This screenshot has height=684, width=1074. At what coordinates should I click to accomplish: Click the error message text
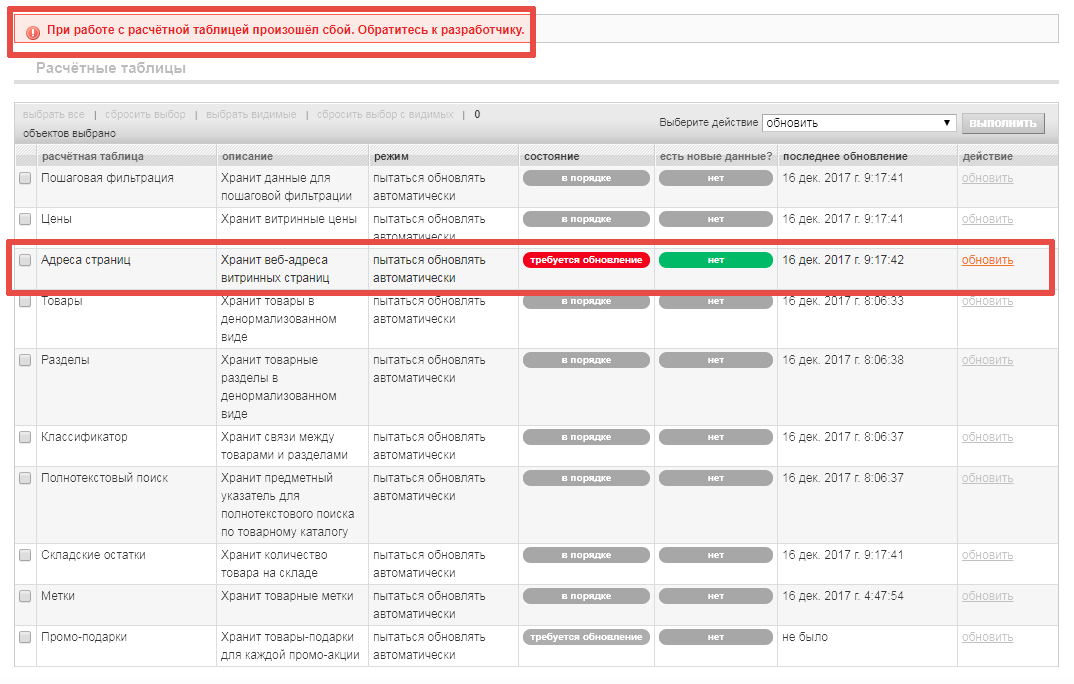point(286,30)
